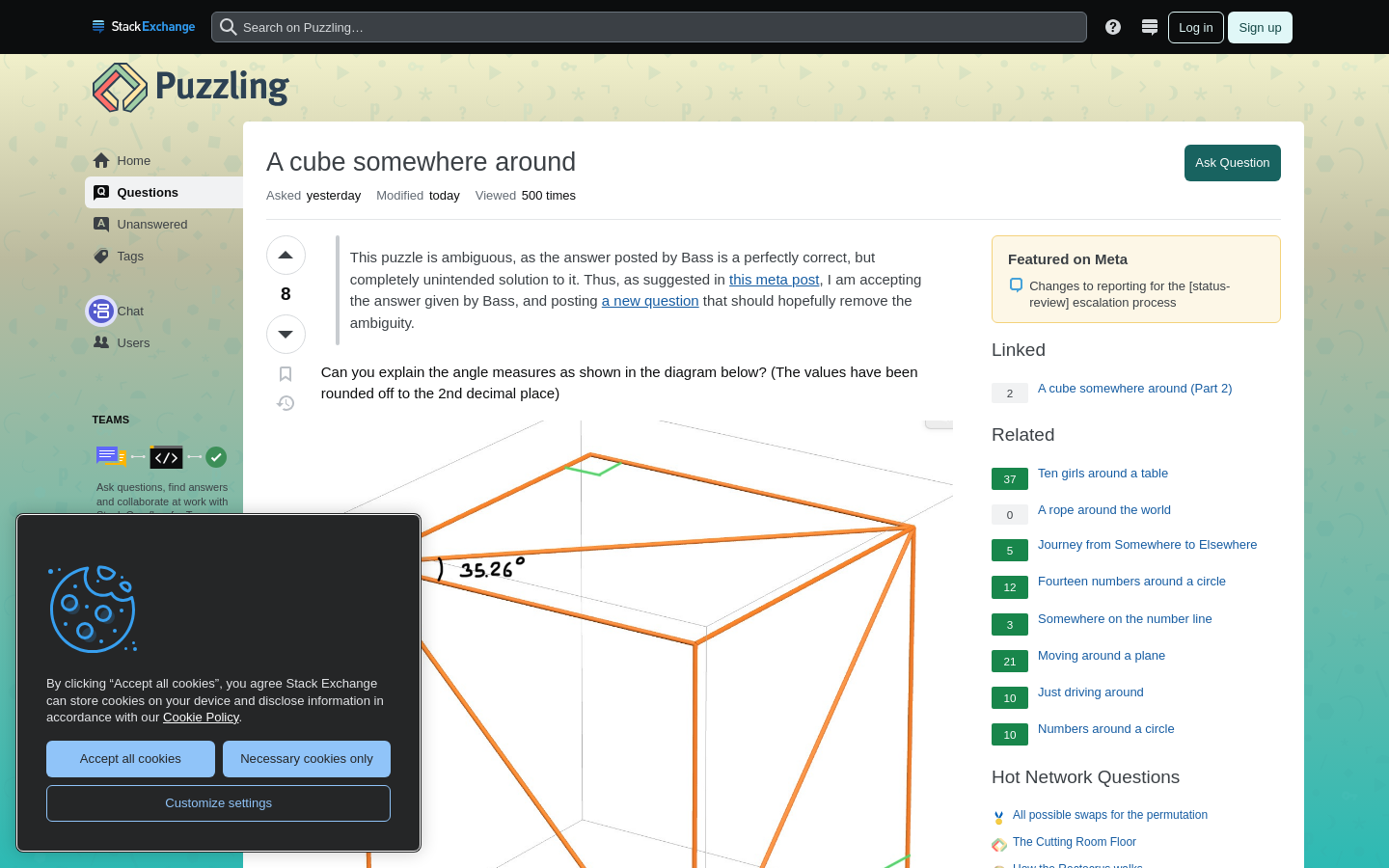Open 'Journey from Somewhere to Elsewhere'
The height and width of the screenshot is (868, 1389).
pyautogui.click(x=1147, y=545)
